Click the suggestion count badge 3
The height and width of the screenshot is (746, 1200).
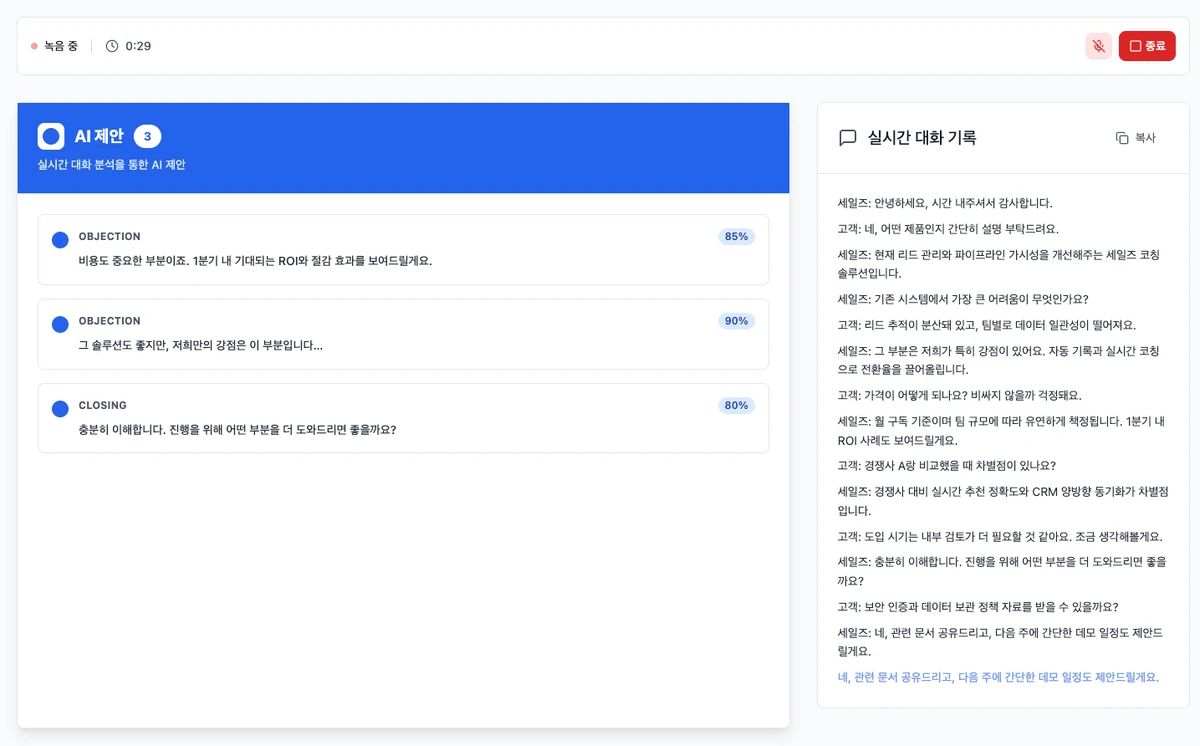click(x=148, y=136)
